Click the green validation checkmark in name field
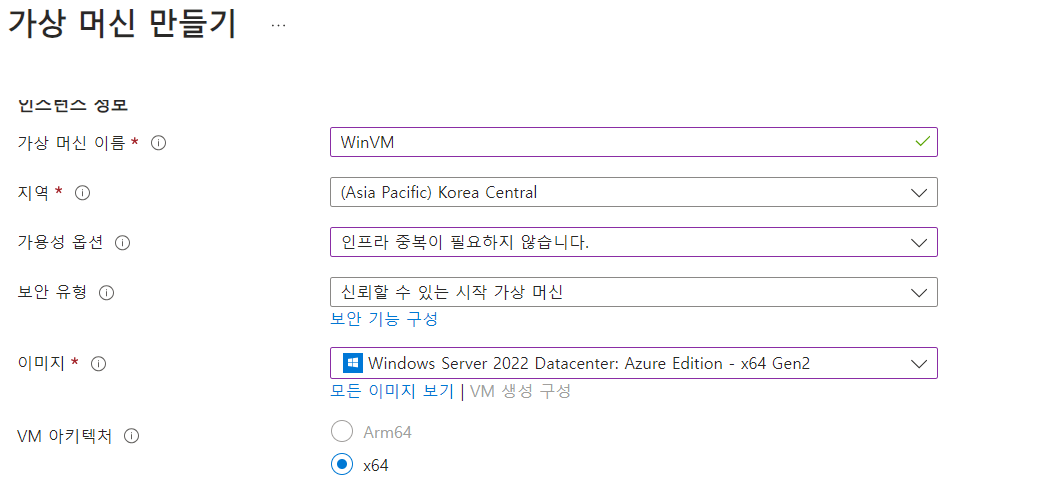The width and height of the screenshot is (1042, 496). (x=922, y=142)
